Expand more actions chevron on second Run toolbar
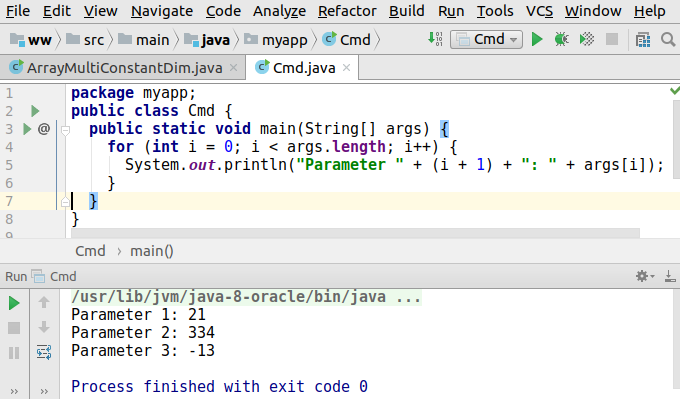Viewport: 680px width, 399px height. pyautogui.click(x=44, y=391)
